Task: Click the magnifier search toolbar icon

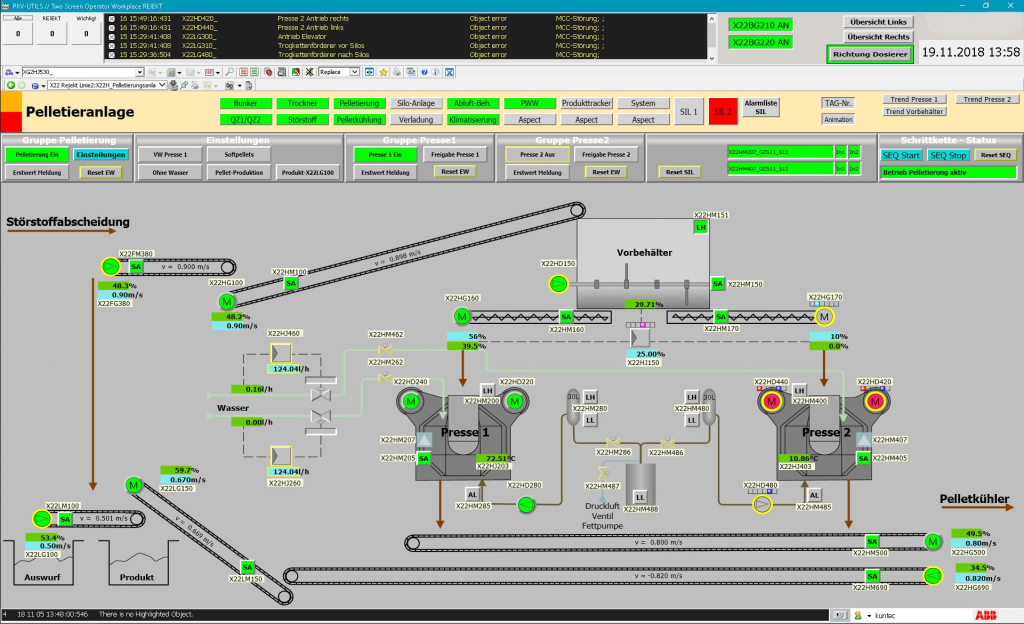Action: pyautogui.click(x=230, y=73)
